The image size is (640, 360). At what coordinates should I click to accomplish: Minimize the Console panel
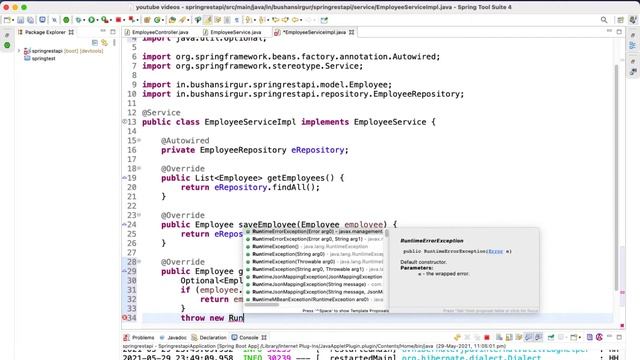[609, 337]
